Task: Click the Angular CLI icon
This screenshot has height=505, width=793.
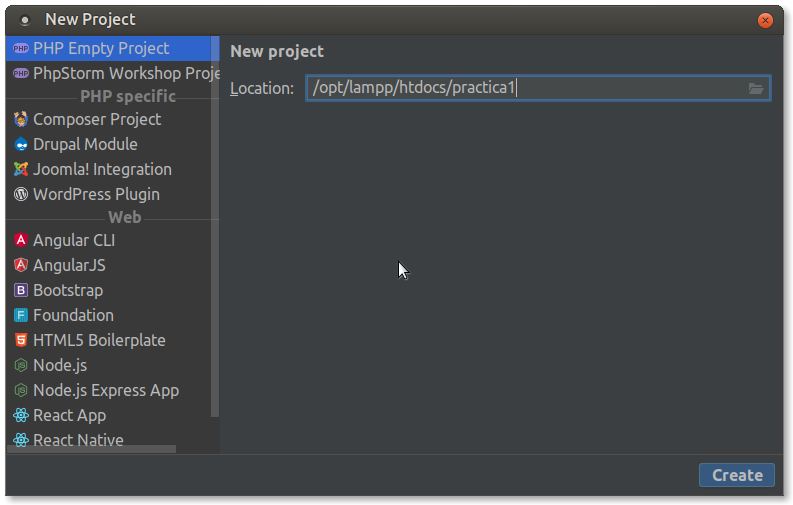Action: coord(21,240)
